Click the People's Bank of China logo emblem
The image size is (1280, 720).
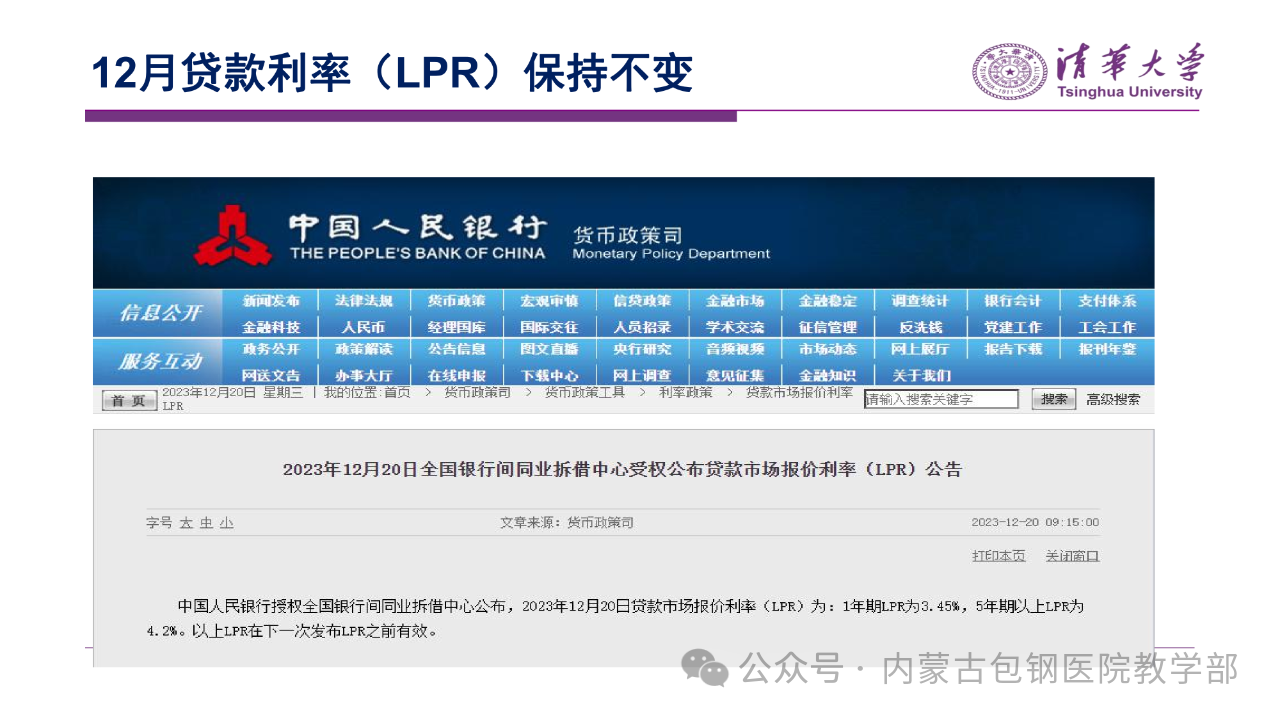pos(233,236)
